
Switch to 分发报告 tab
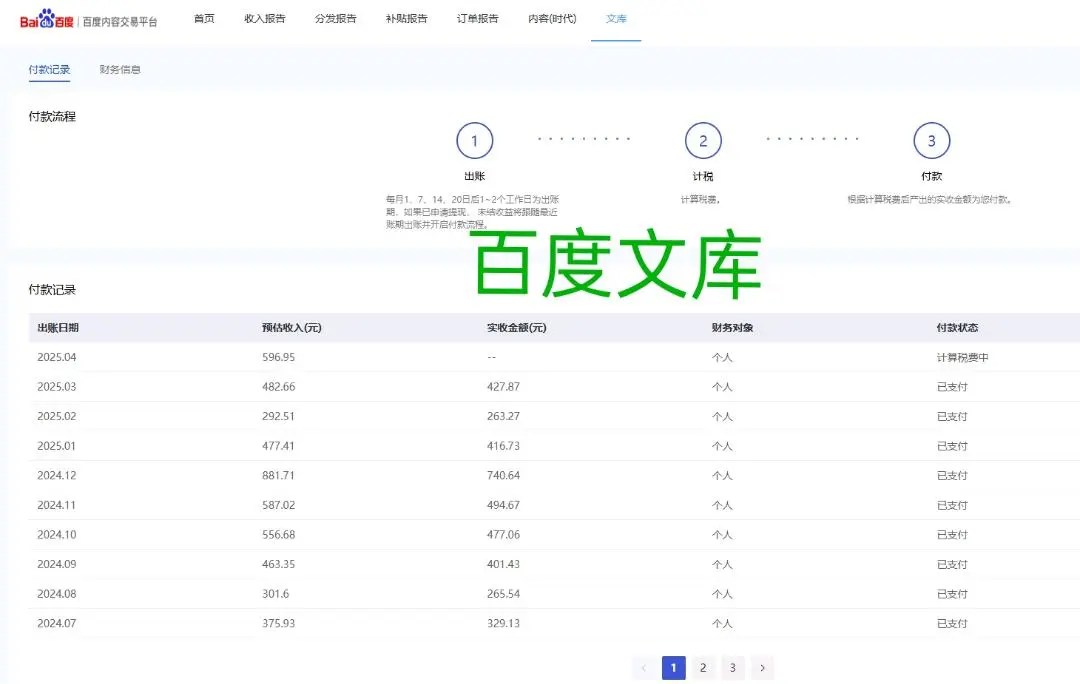[x=335, y=19]
